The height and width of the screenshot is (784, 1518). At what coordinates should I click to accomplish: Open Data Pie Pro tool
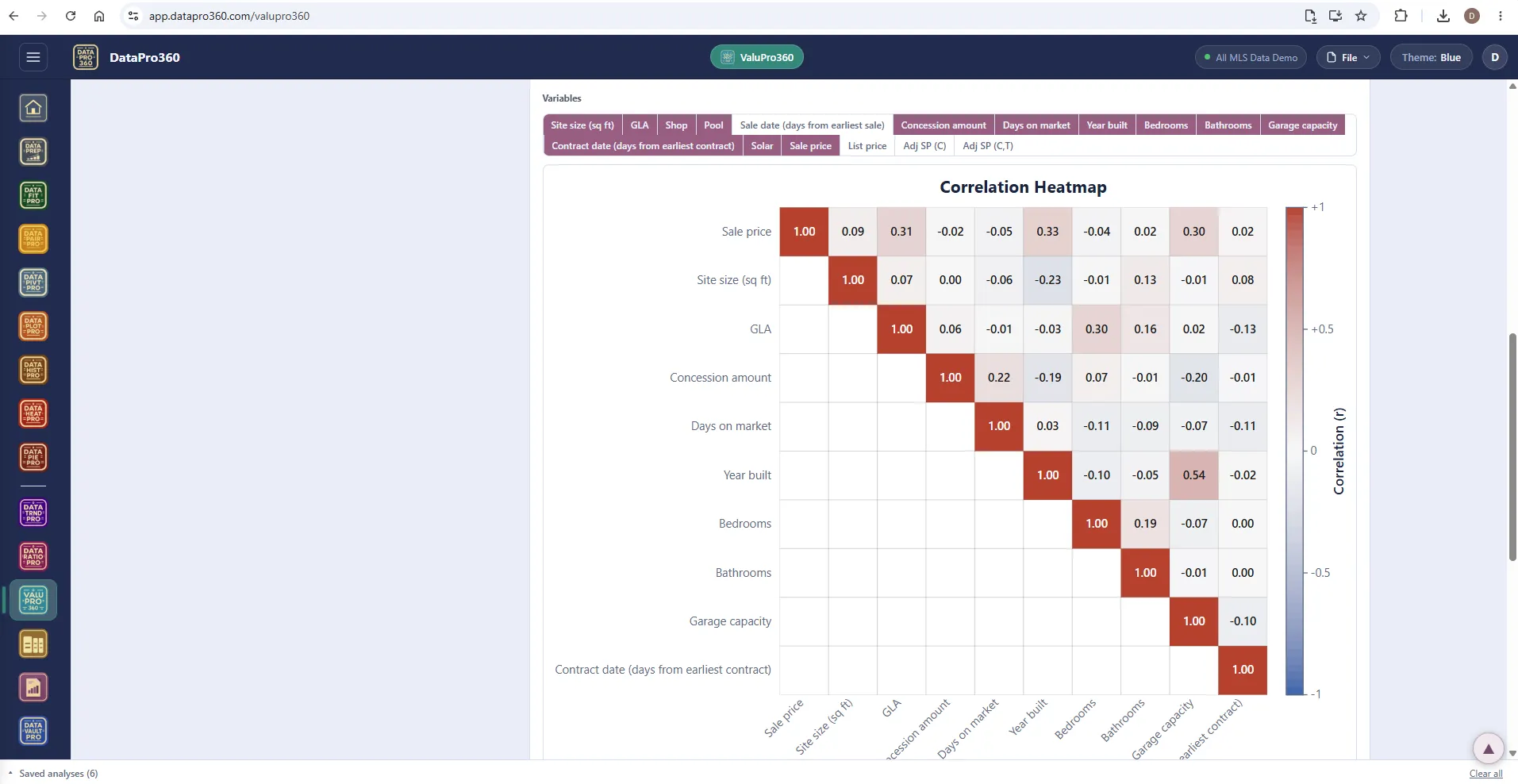pyautogui.click(x=33, y=457)
